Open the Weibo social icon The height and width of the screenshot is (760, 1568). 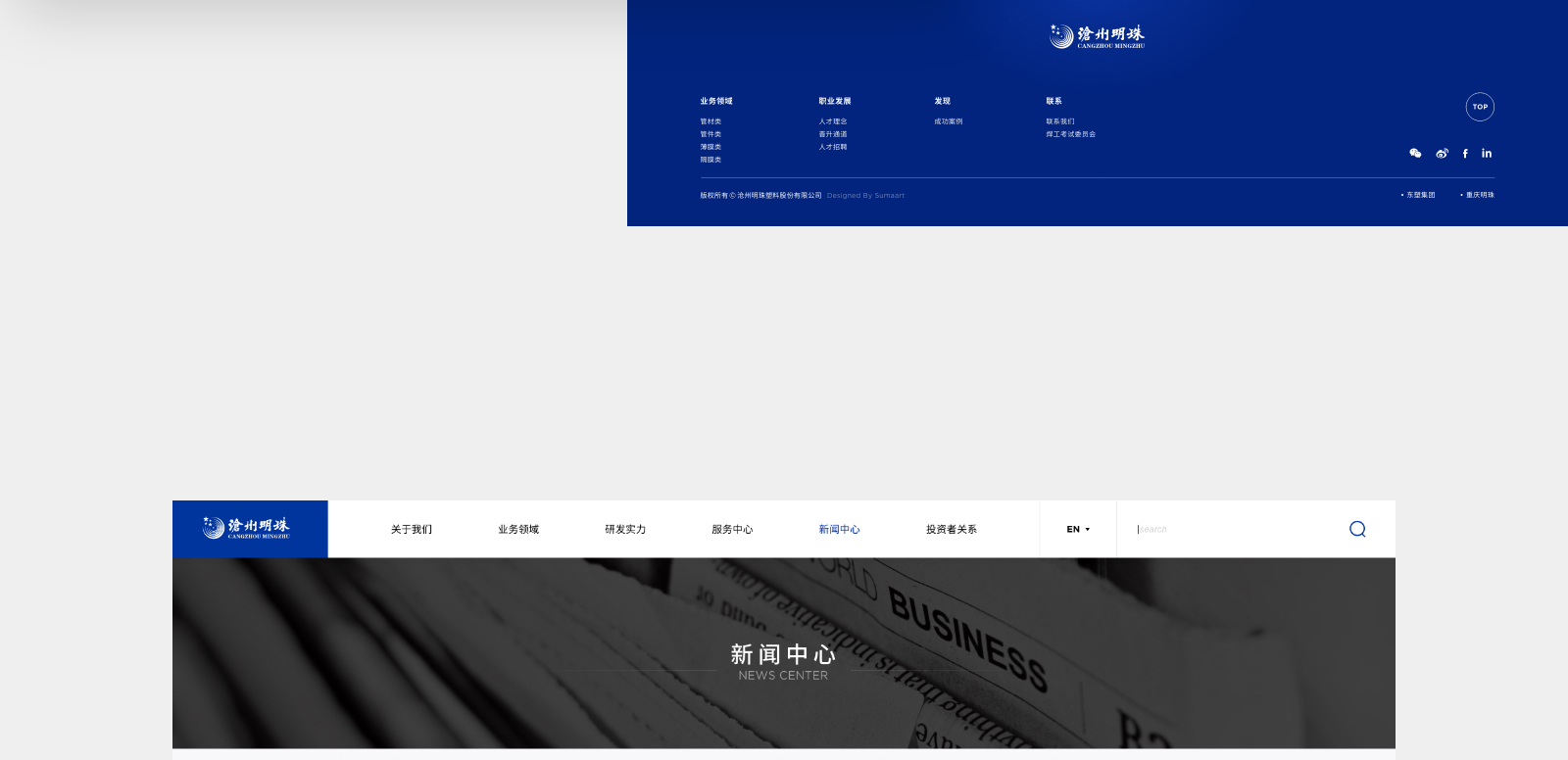[x=1442, y=154]
